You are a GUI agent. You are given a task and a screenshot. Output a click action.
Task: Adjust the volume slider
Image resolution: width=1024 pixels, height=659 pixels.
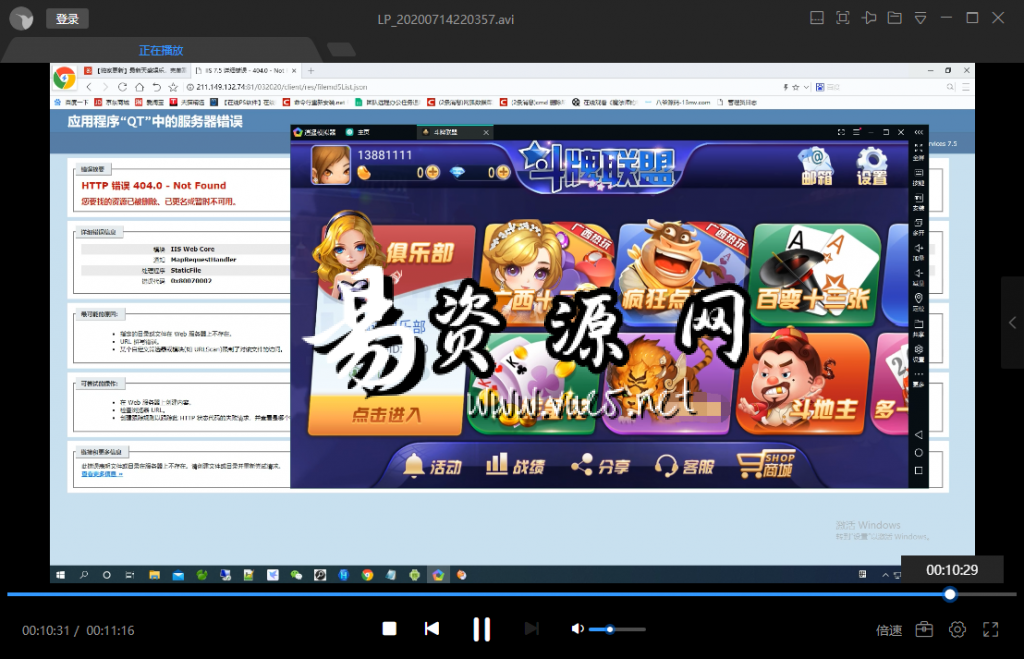616,630
